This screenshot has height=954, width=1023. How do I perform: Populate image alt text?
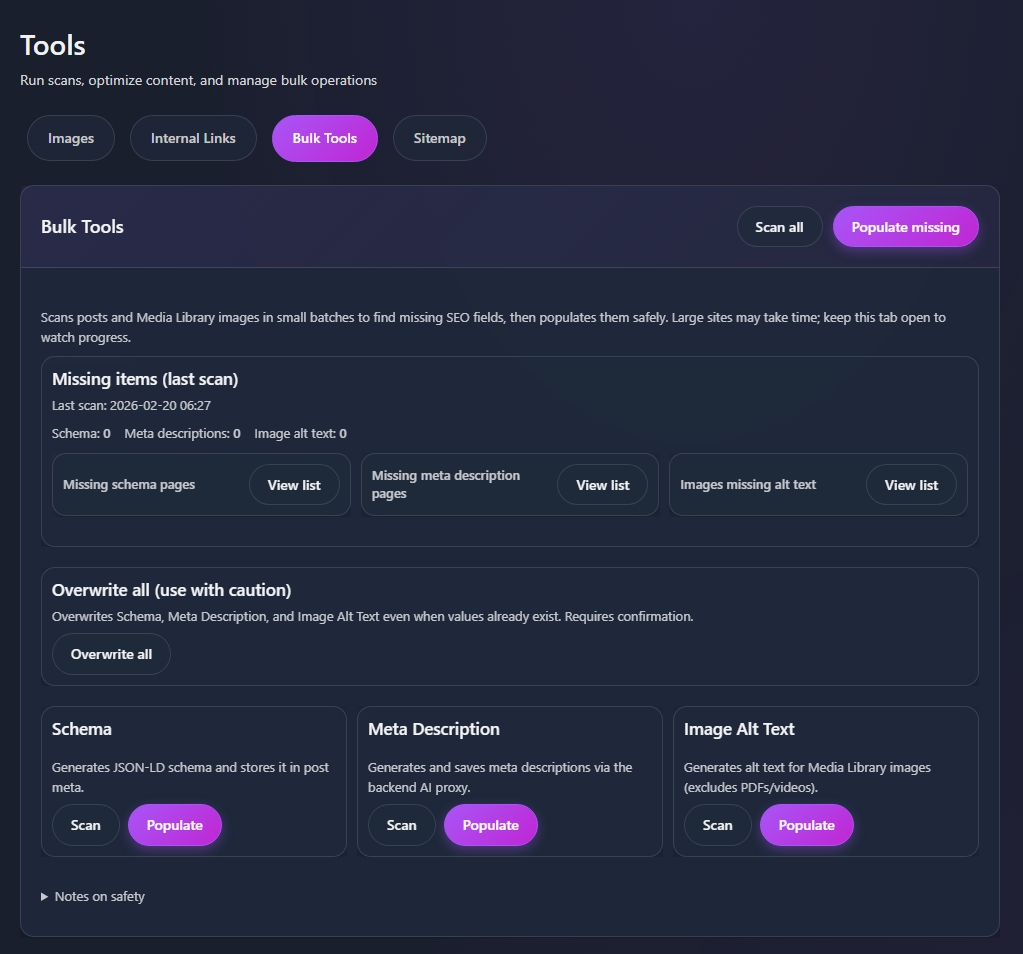pyautogui.click(x=806, y=824)
